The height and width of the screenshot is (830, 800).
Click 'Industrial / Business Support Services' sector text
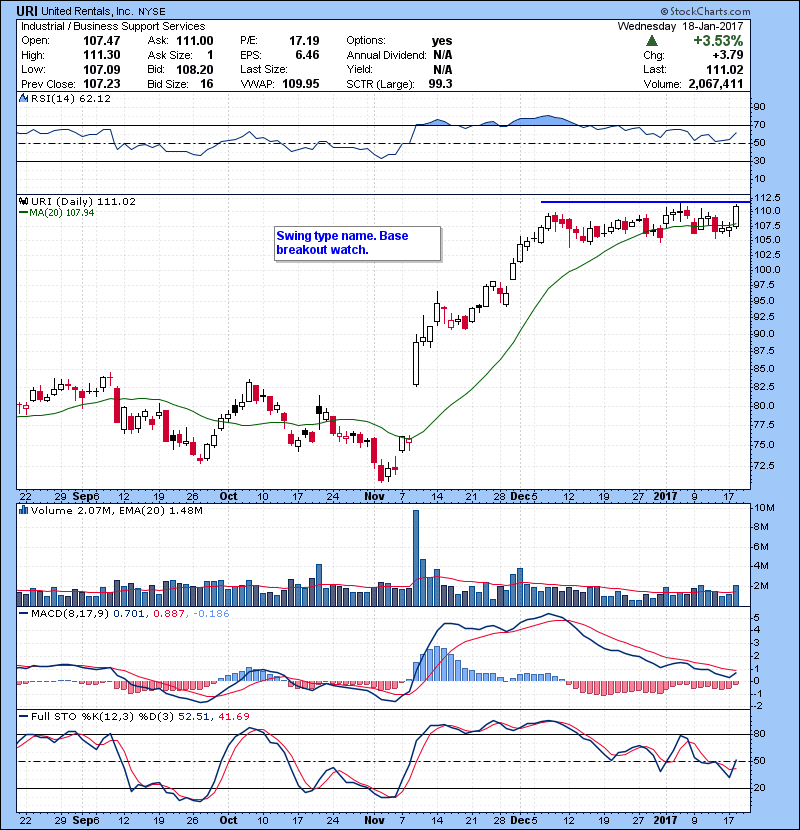[113, 26]
